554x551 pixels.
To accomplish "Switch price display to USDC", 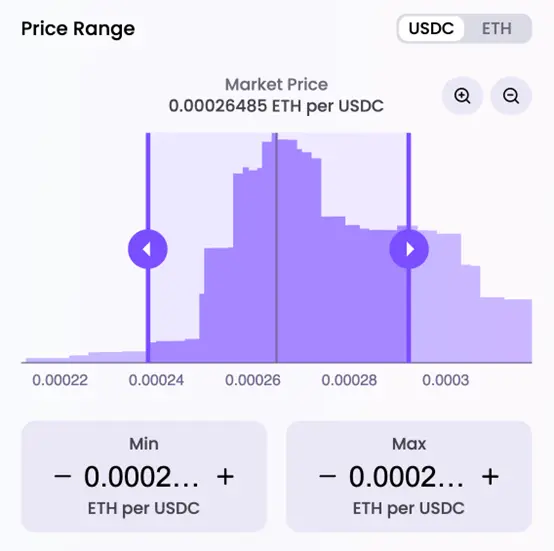I will click(431, 29).
